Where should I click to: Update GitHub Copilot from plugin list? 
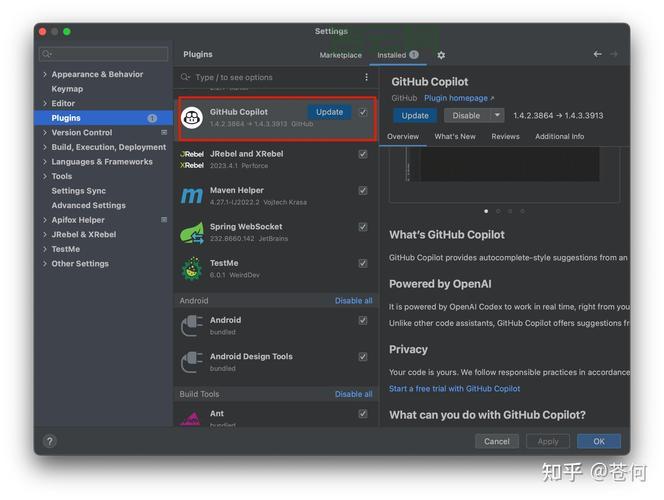click(329, 112)
